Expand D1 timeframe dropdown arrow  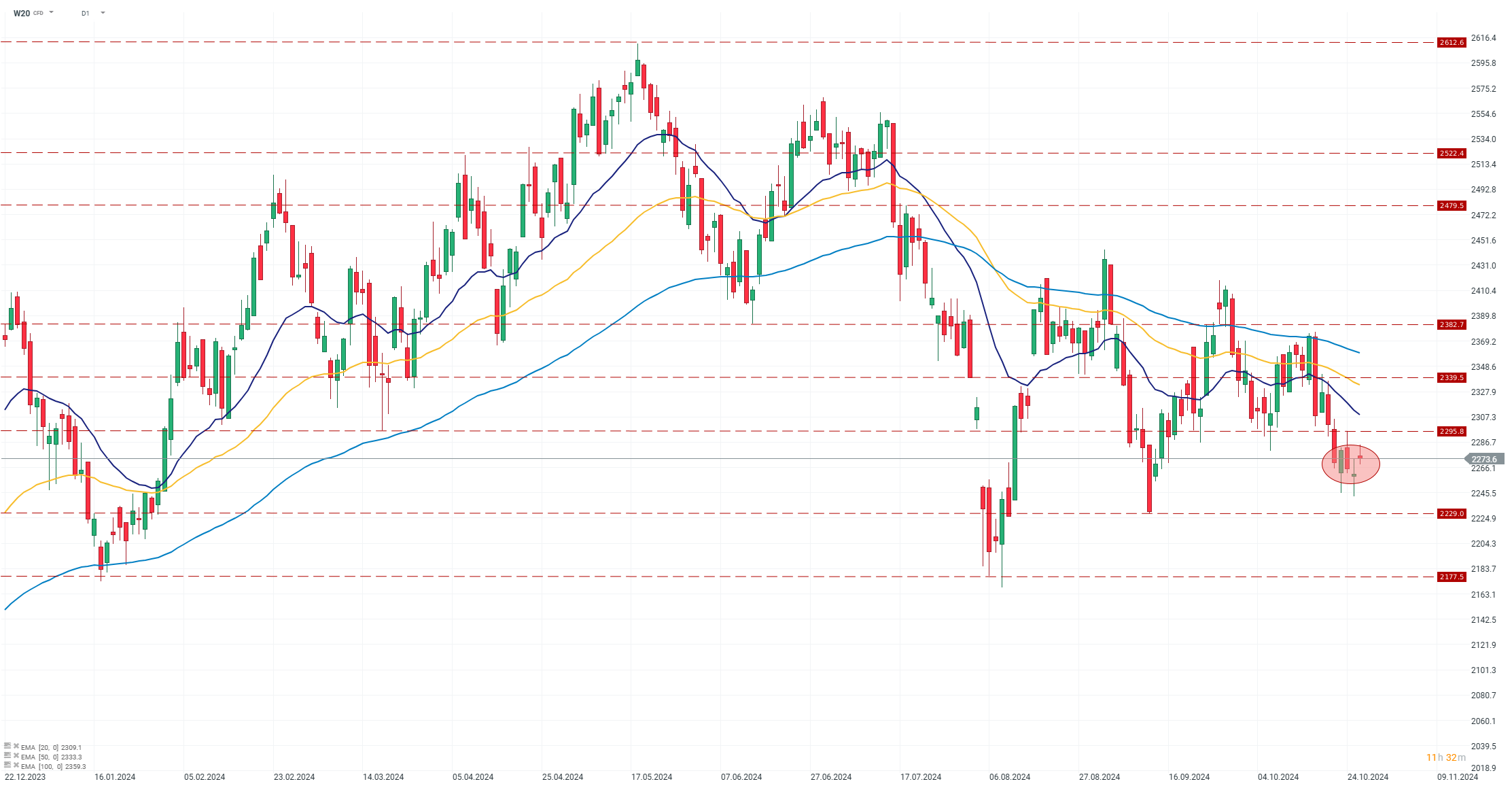(103, 12)
